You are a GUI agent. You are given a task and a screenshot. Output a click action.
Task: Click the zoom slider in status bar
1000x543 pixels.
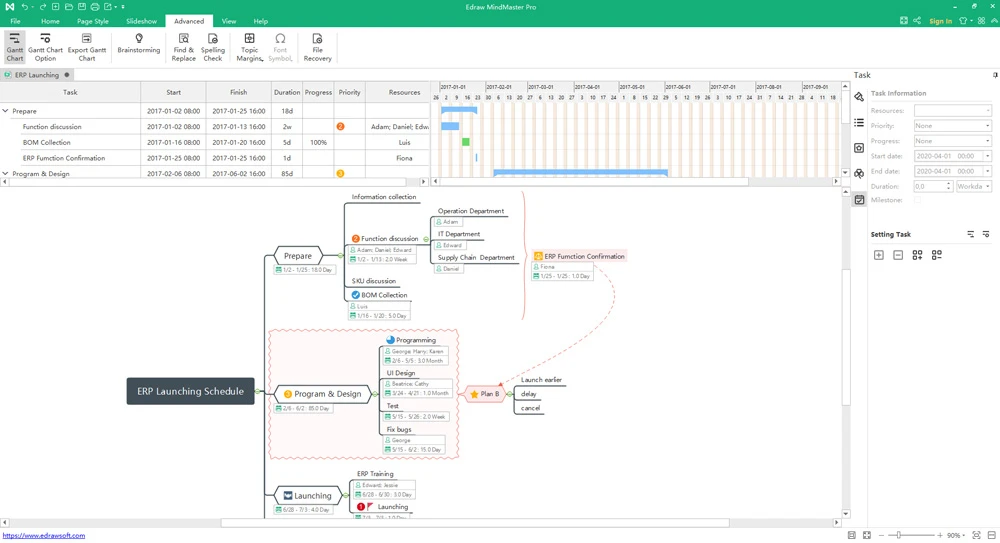(899, 536)
